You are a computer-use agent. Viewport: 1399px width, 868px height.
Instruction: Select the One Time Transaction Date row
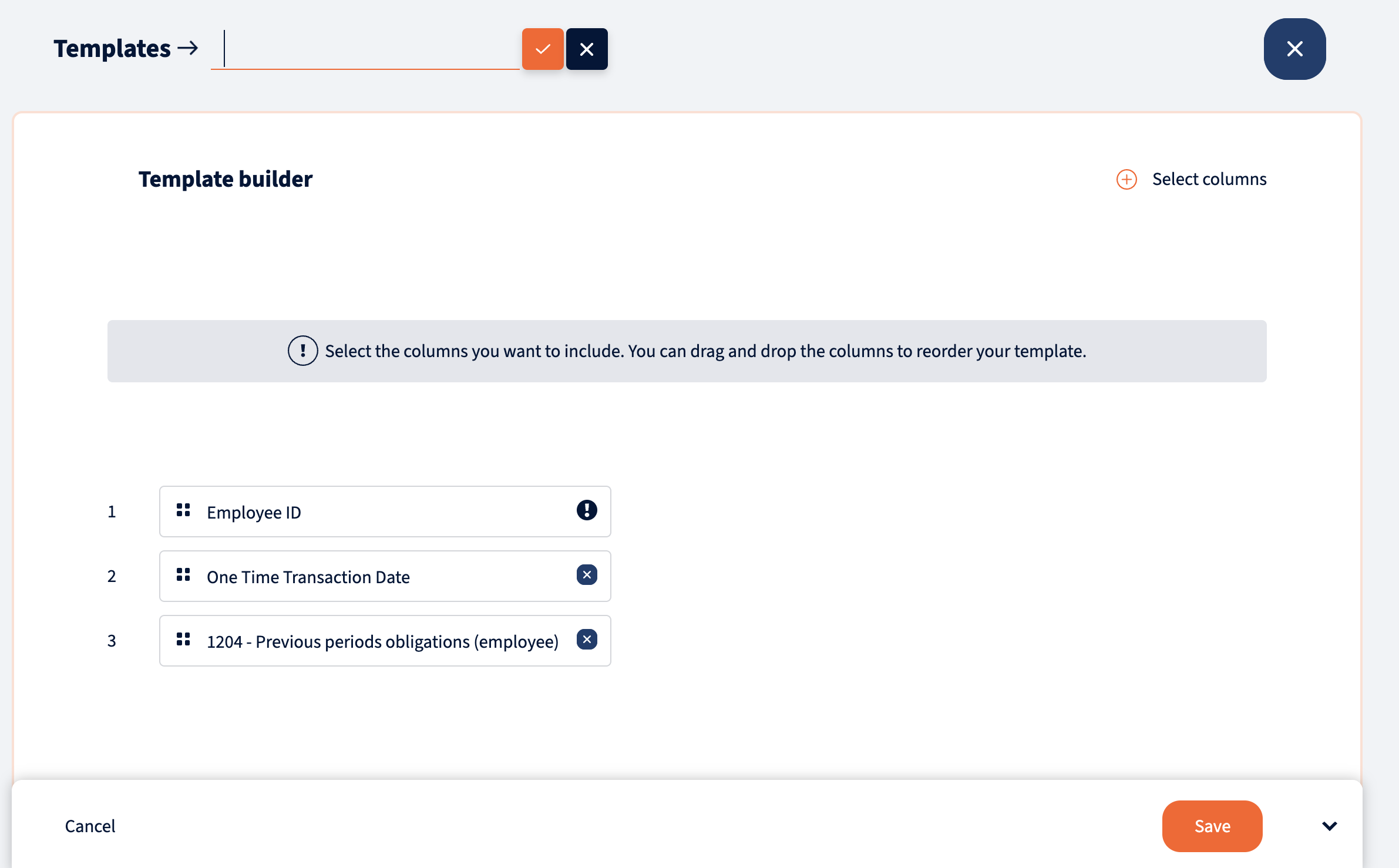point(385,576)
